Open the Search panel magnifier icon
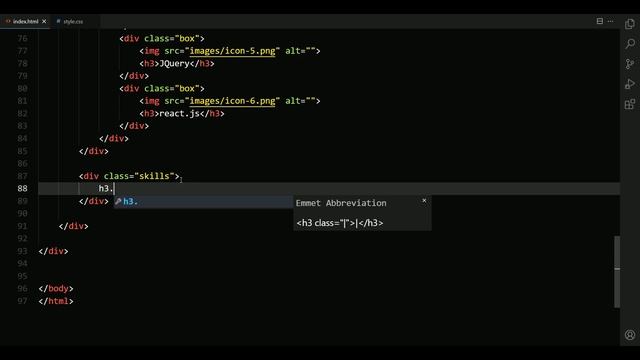 point(630,44)
